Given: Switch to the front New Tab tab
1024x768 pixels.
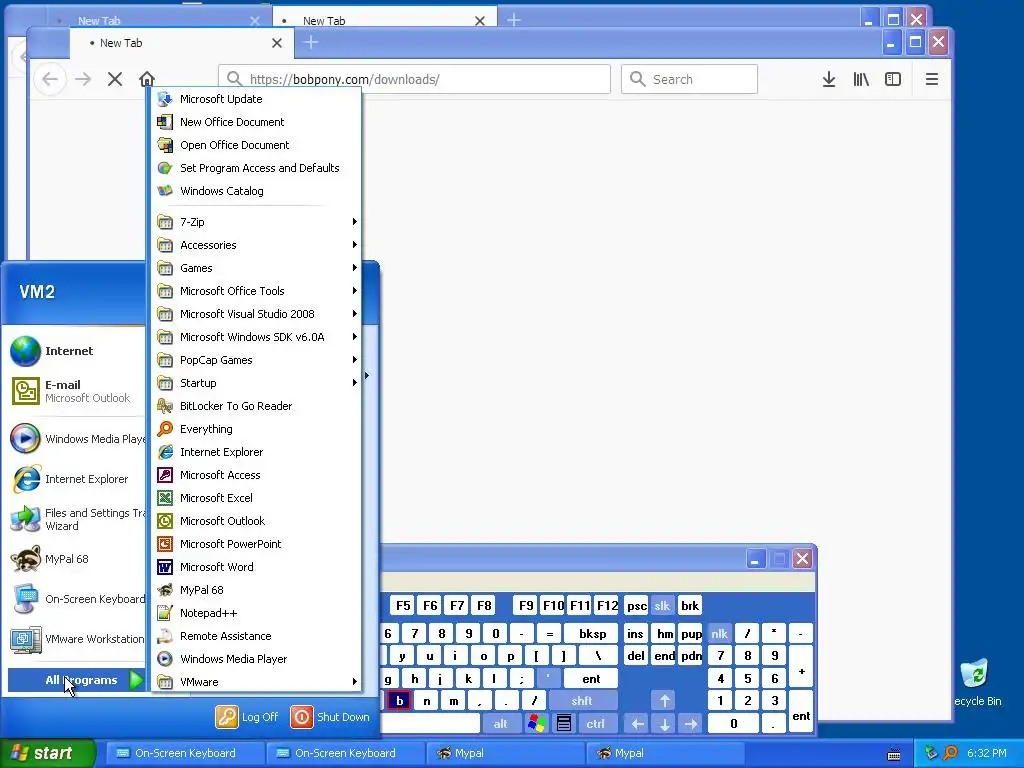Looking at the screenshot, I should [182, 43].
